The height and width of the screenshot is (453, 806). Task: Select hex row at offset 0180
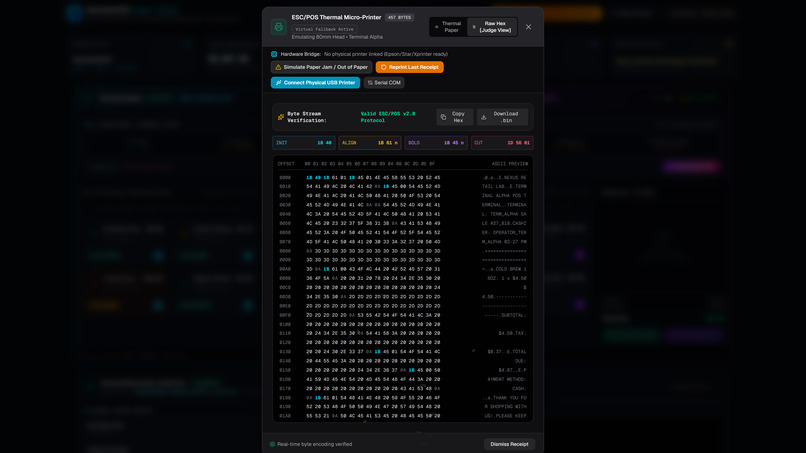pyautogui.click(x=402, y=398)
